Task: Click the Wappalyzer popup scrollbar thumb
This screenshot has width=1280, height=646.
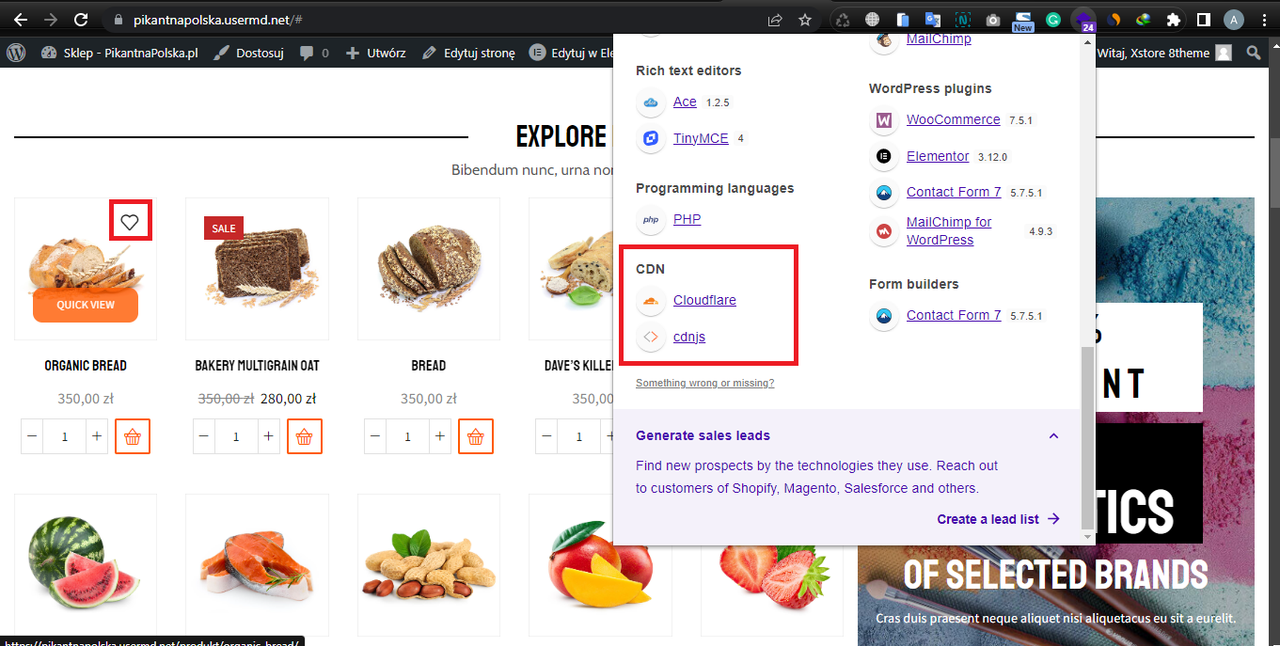Action: click(1088, 438)
